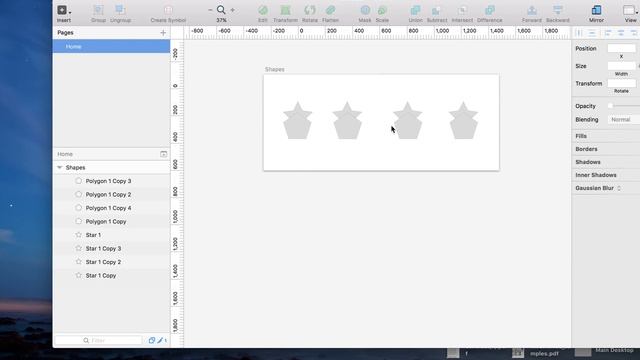Click the Create Symbol icon
Viewport: 640px width, 360px height.
[x=168, y=10]
